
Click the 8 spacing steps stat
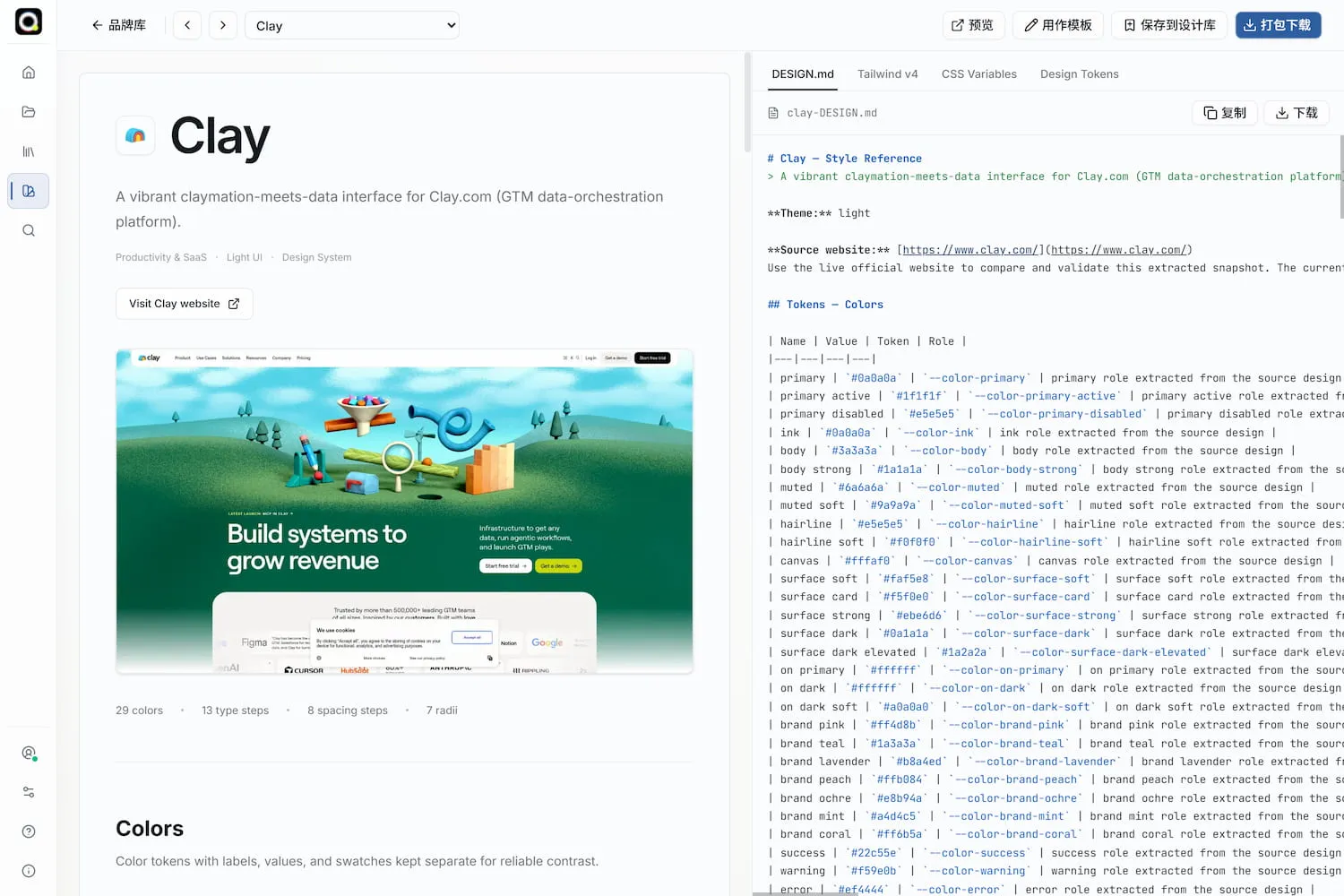coord(348,711)
